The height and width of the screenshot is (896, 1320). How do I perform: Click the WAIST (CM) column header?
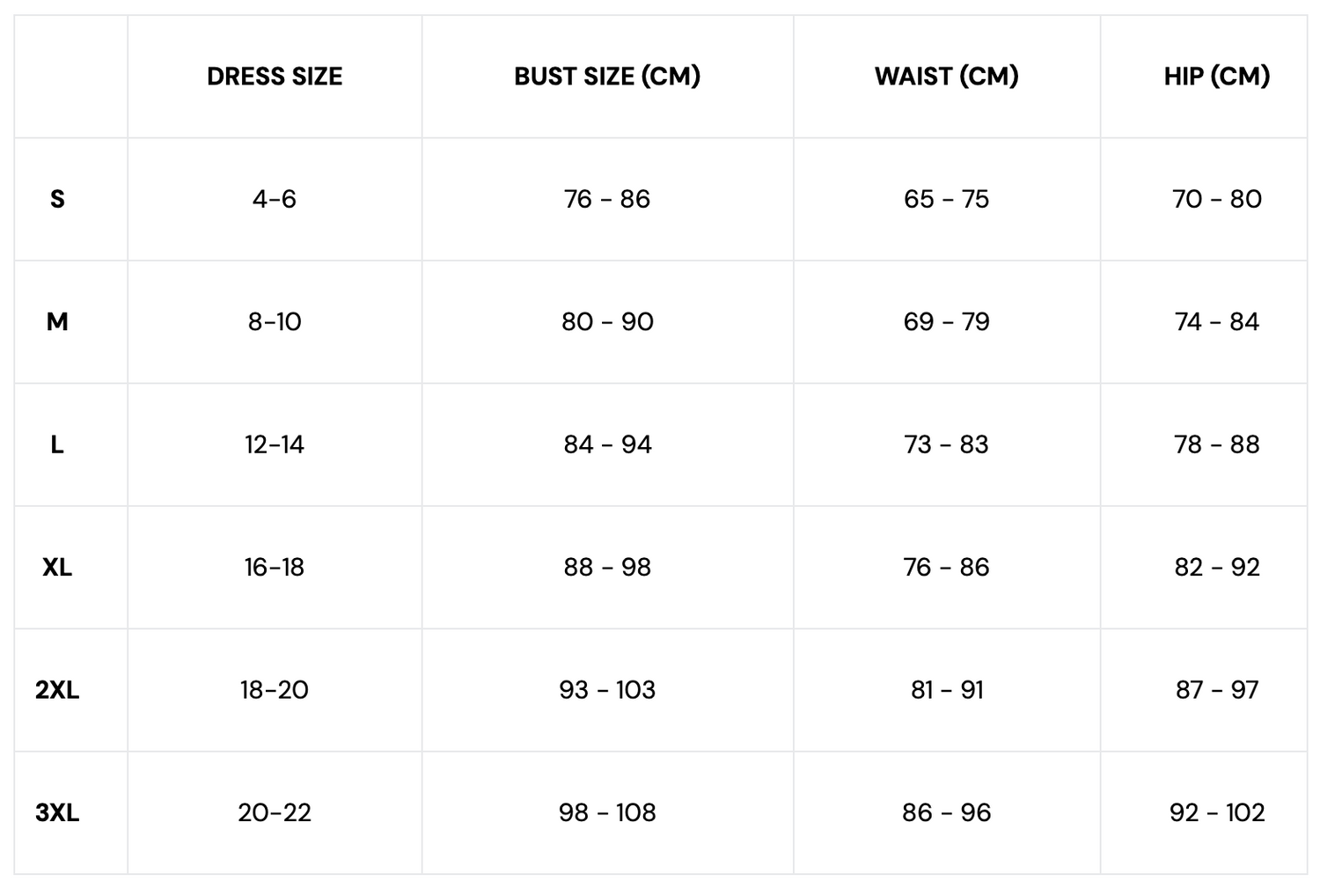pos(946,77)
